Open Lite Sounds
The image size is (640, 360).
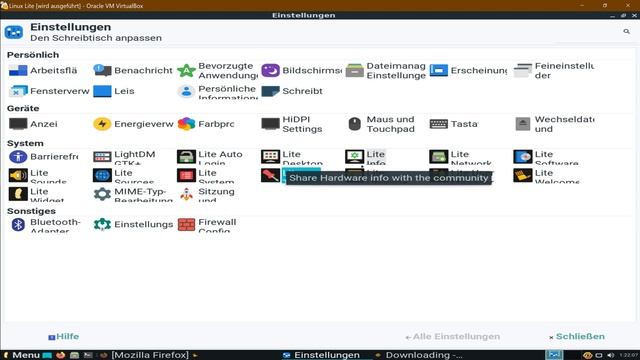[38, 176]
